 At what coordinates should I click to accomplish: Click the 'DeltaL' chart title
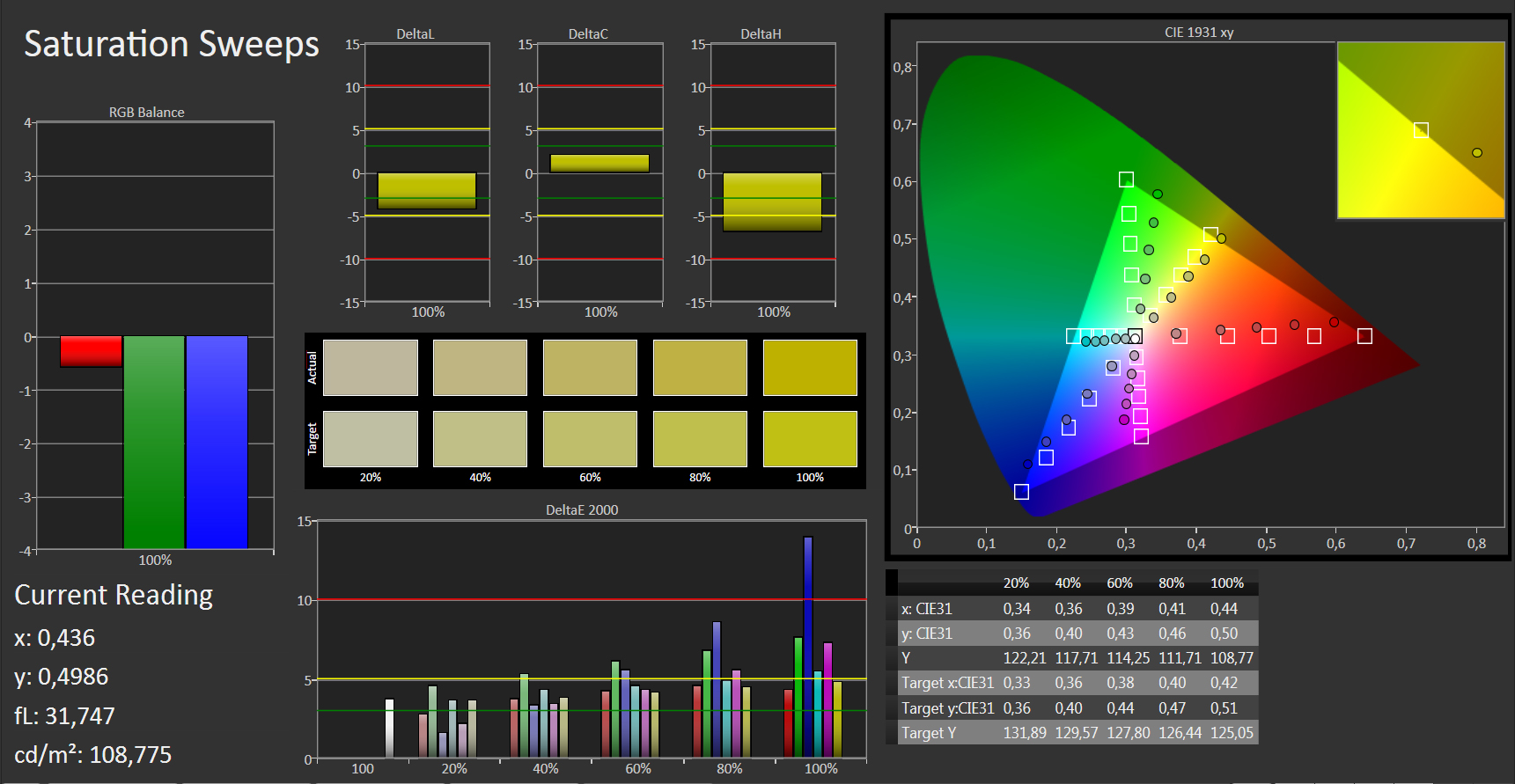click(416, 34)
